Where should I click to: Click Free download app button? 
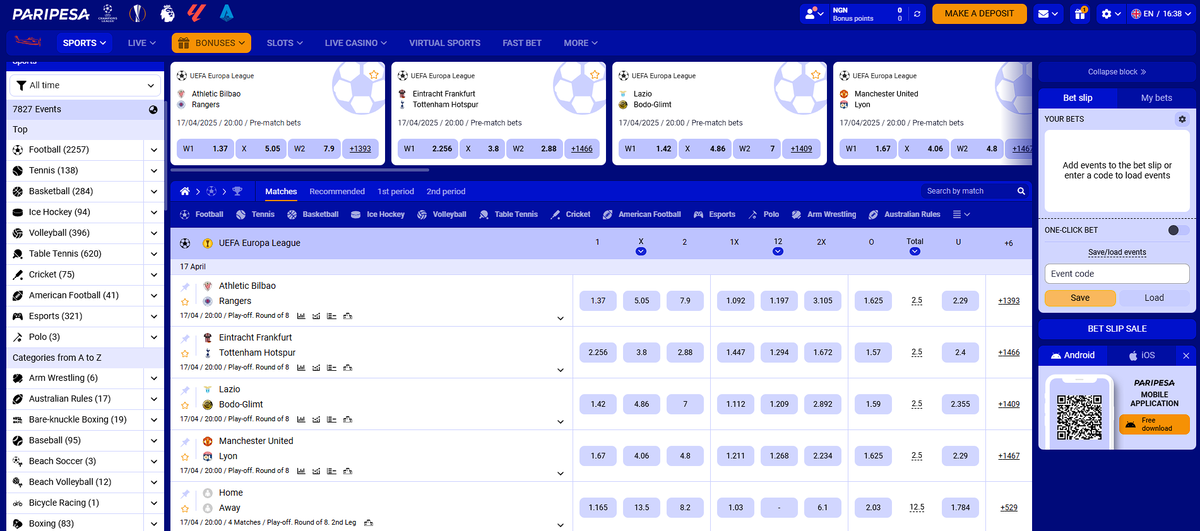click(x=1154, y=424)
